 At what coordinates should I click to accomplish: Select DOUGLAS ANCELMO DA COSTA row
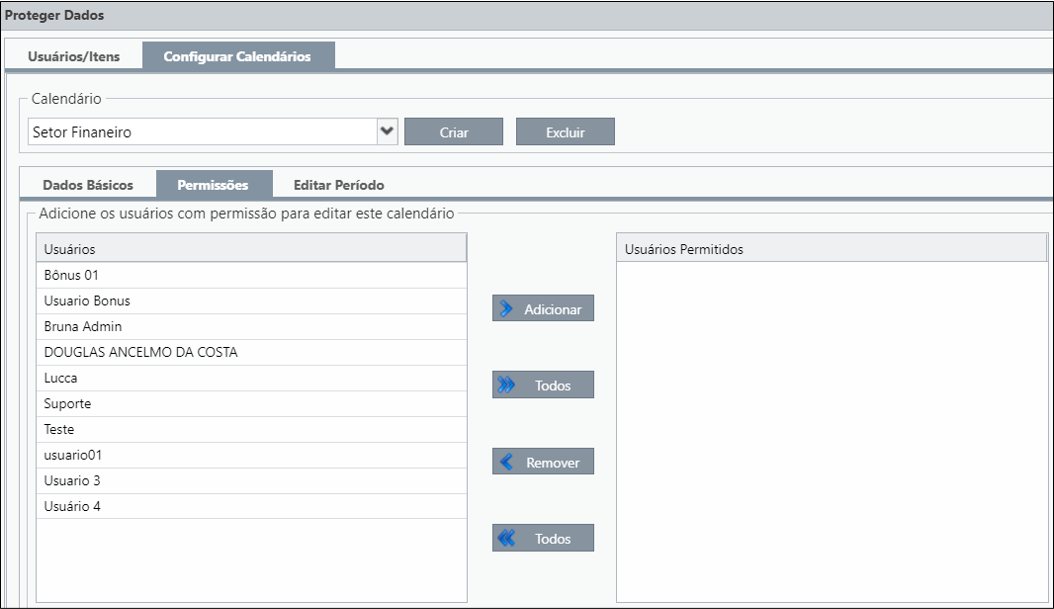tap(251, 352)
